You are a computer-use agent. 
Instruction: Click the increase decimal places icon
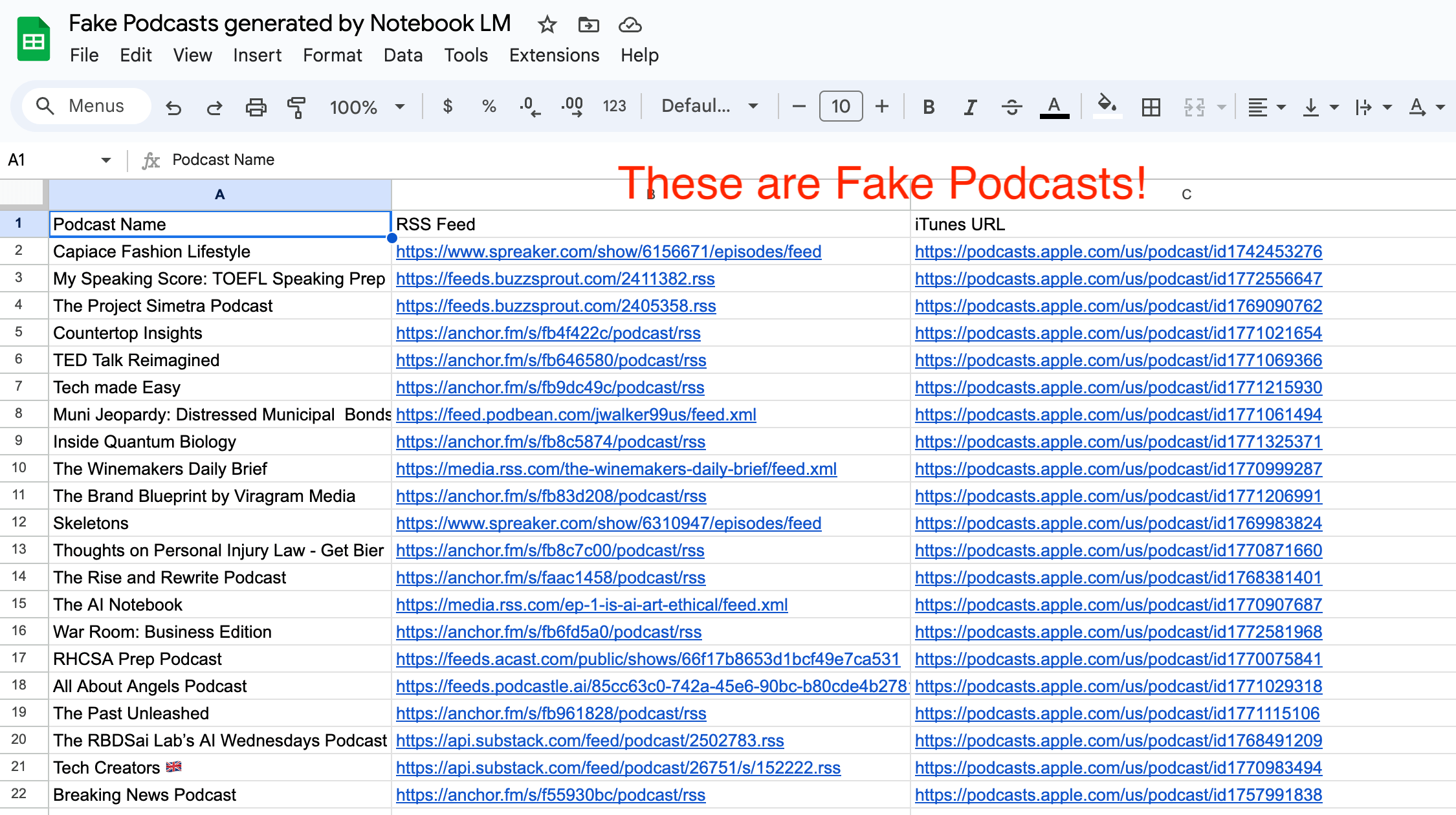(x=572, y=107)
